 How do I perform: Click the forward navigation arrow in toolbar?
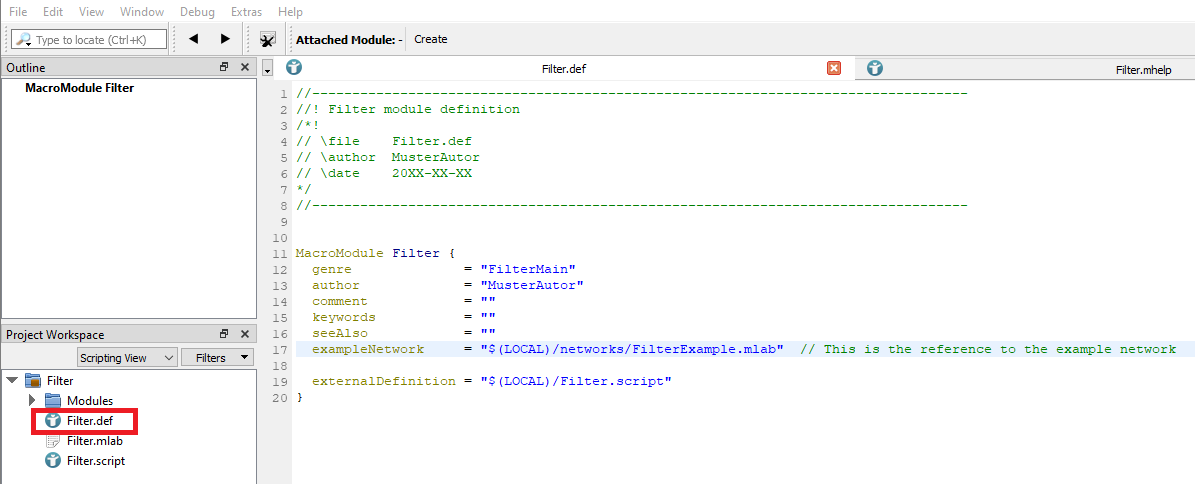(x=225, y=39)
